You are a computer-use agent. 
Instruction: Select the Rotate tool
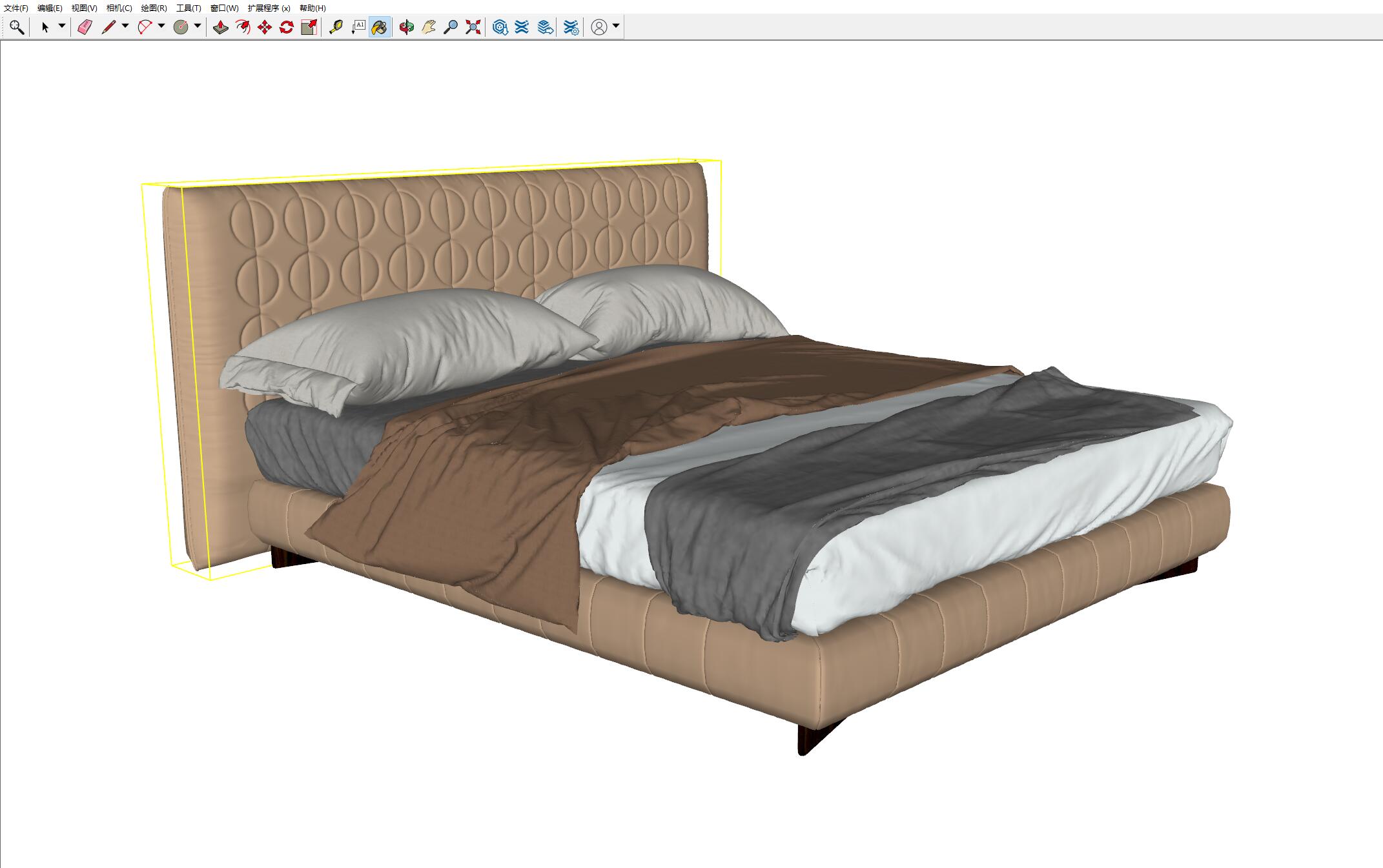287,27
